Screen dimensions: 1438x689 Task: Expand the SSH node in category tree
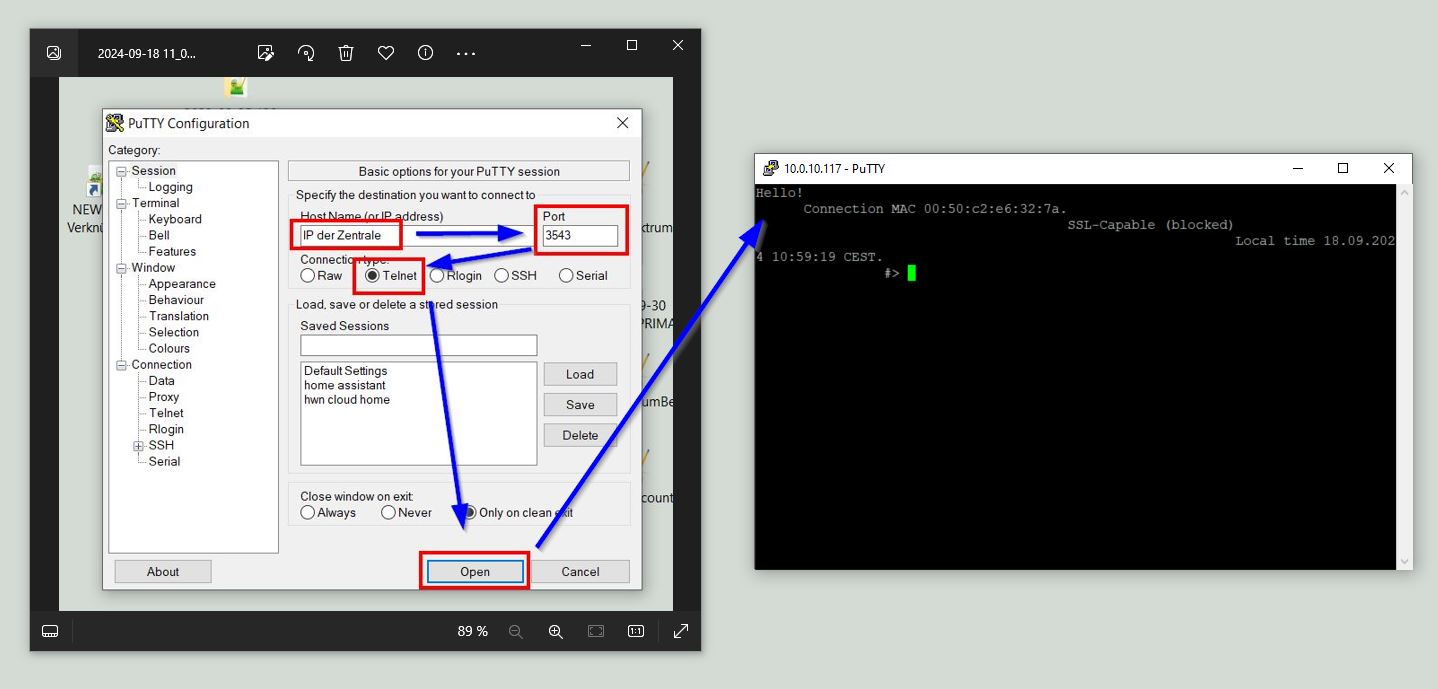click(x=138, y=446)
